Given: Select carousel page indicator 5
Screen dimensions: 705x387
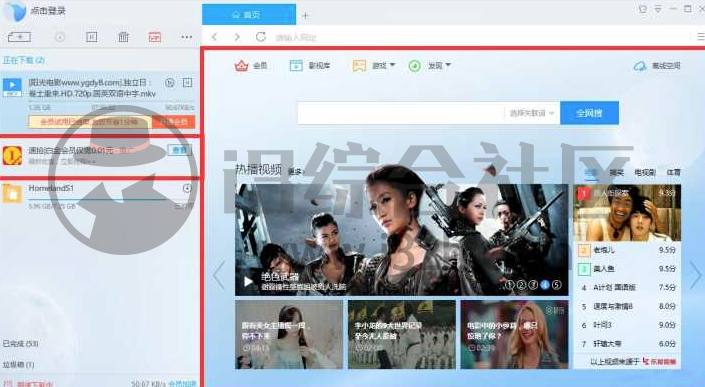Looking at the screenshot, I should (557, 285).
